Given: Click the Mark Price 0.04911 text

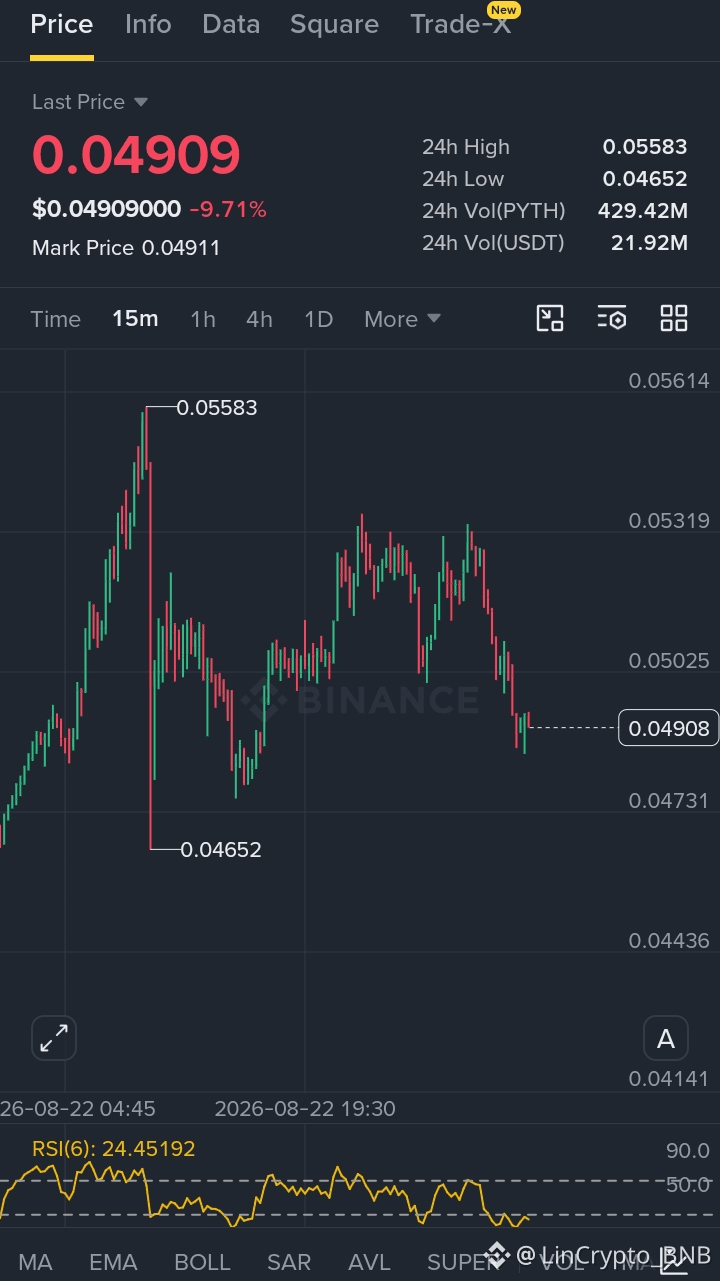Looking at the screenshot, I should [126, 248].
